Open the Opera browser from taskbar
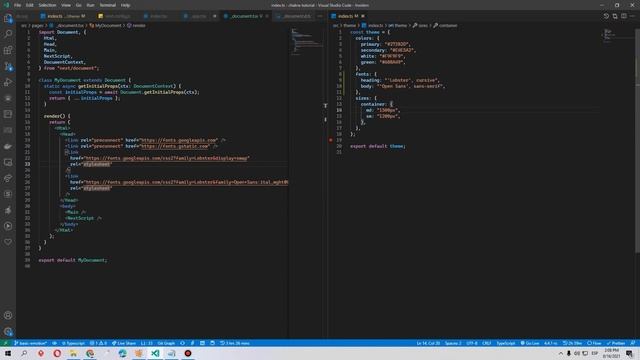The image size is (640, 360). point(57,353)
